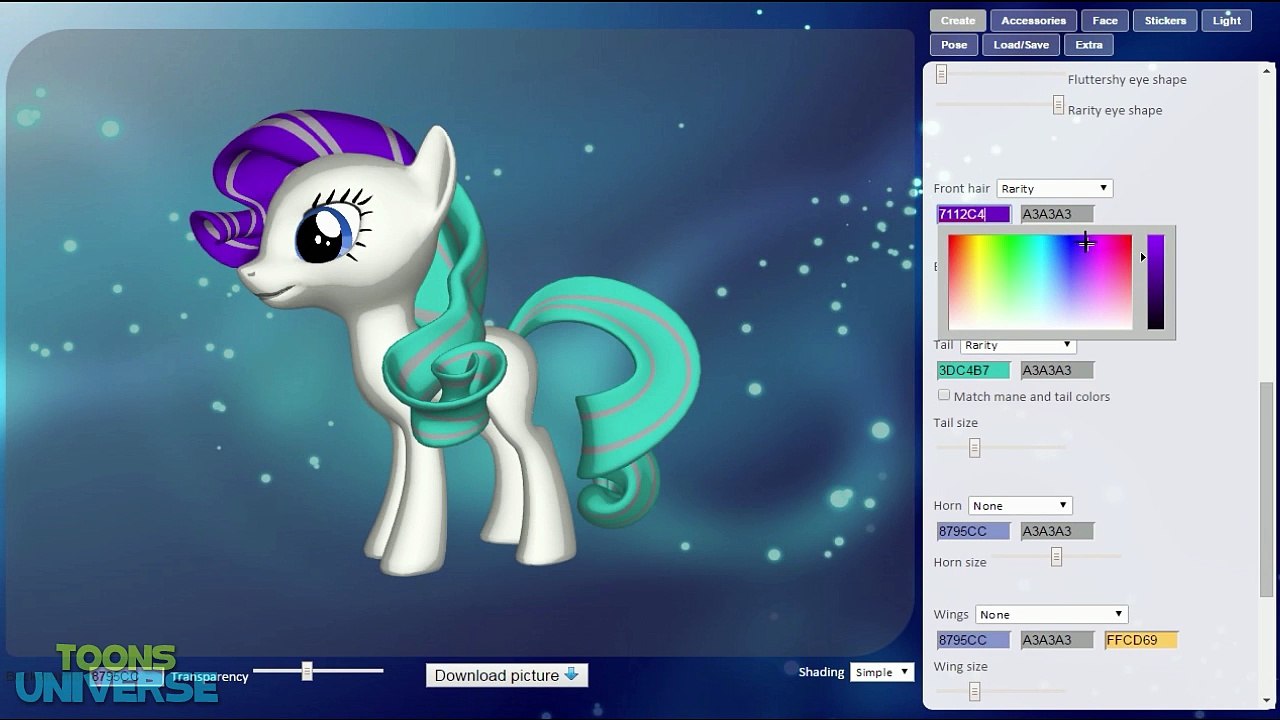Toggle Match mane and tail colors checkbox

coord(944,395)
